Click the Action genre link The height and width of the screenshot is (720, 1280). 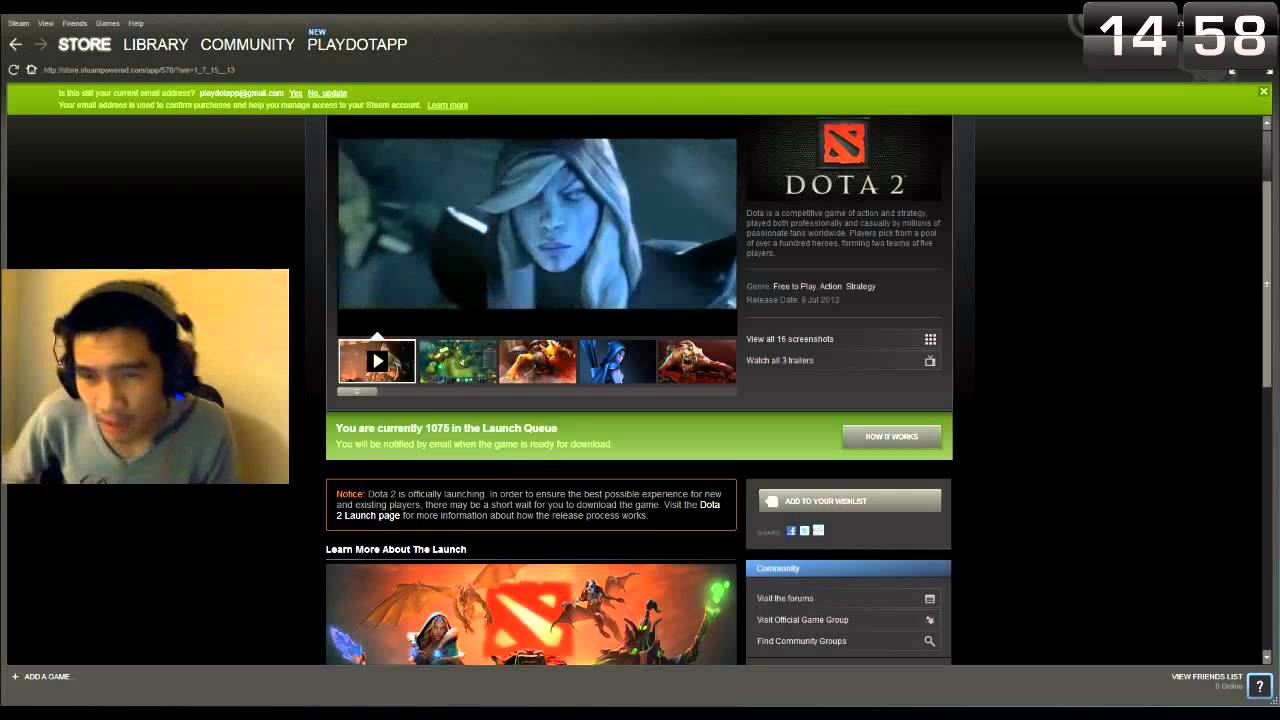(x=831, y=287)
